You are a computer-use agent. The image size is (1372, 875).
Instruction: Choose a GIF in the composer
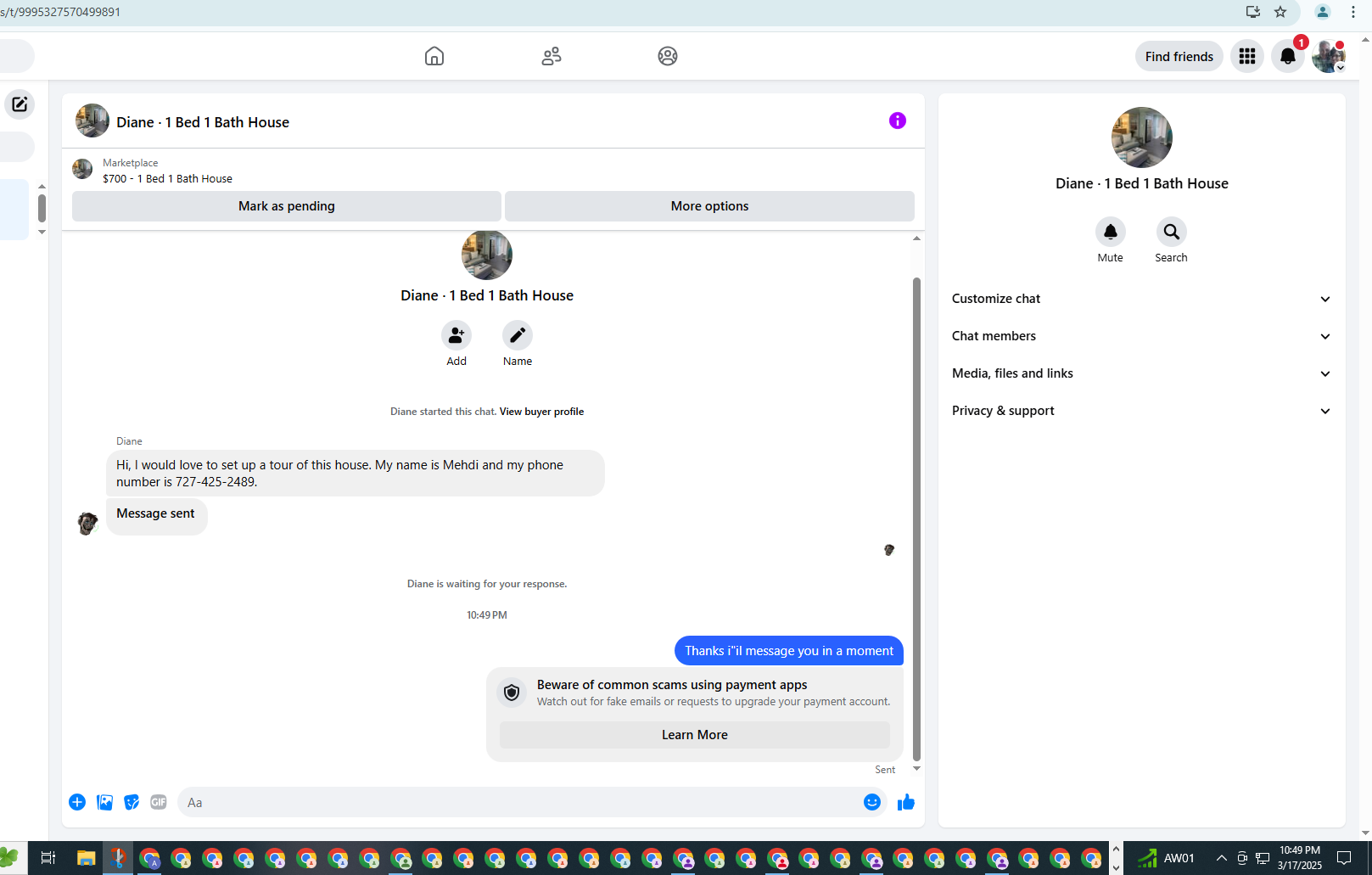coord(159,802)
